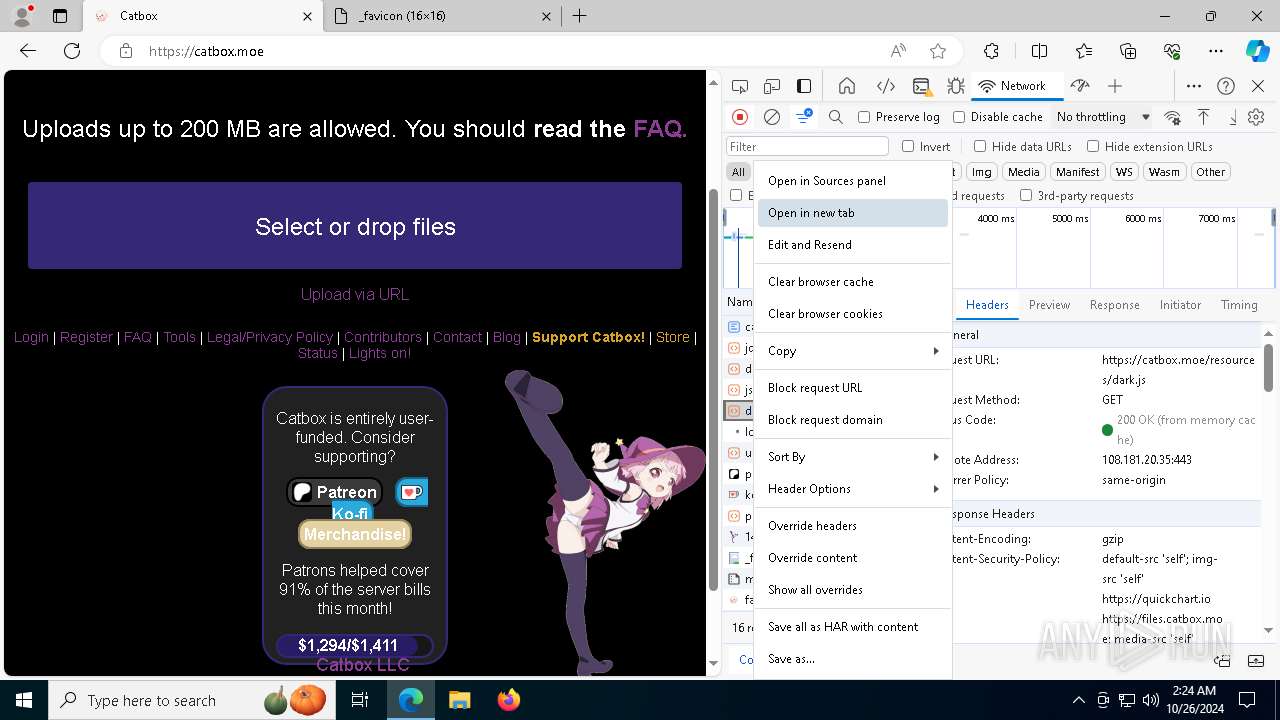
Task: Export HAR file with download arrow
Action: point(1233,117)
